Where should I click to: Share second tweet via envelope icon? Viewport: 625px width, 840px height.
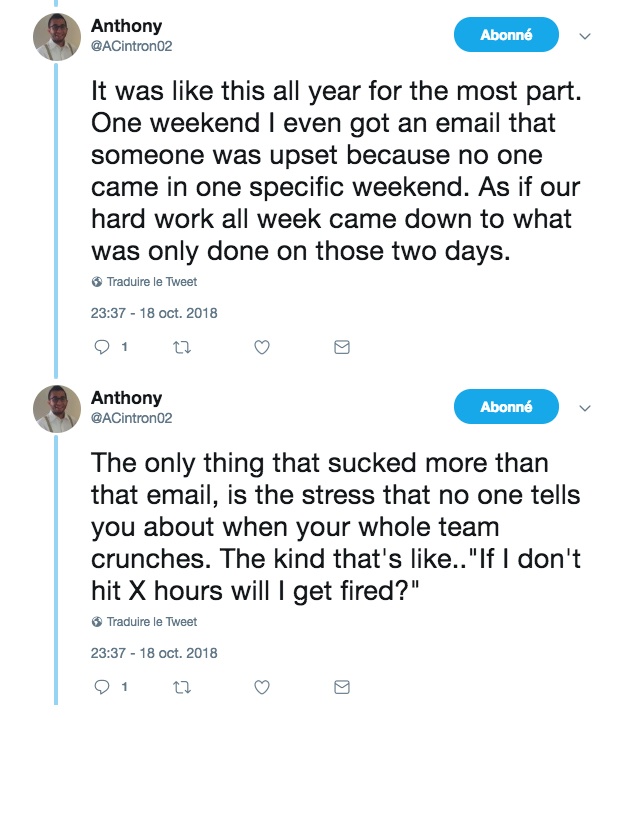[x=341, y=687]
